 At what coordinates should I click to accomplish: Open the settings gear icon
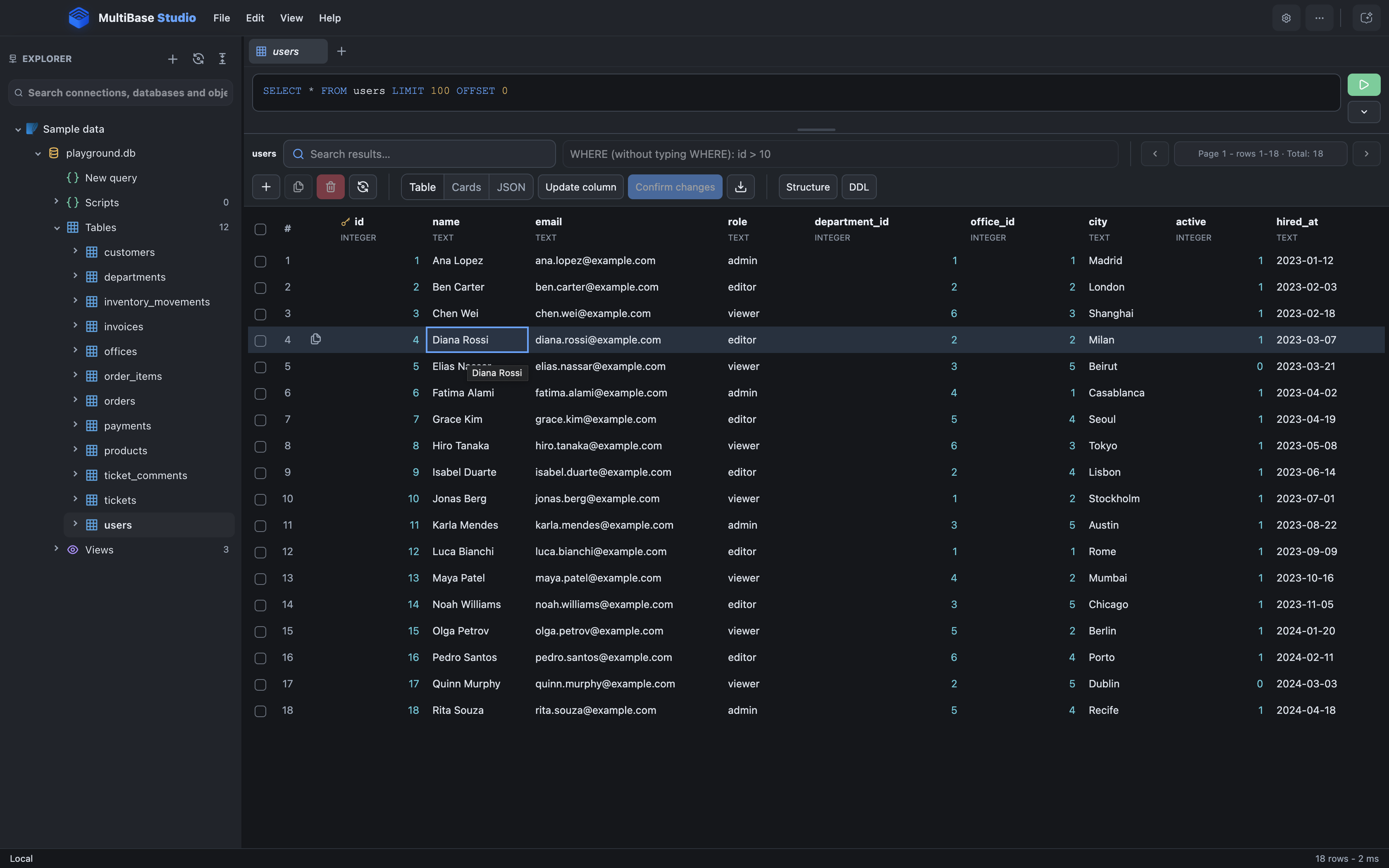tap(1286, 18)
